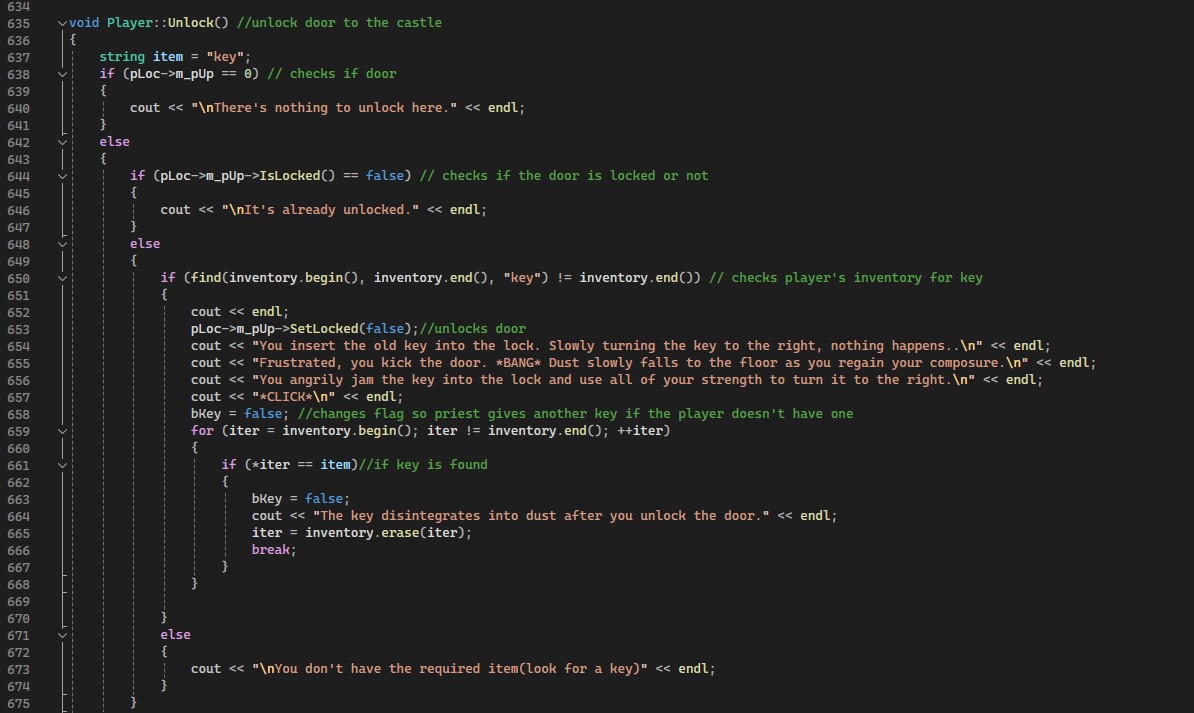Collapse the Player::Unlock function at line 635
This screenshot has height=713, width=1194.
pyautogui.click(x=62, y=22)
